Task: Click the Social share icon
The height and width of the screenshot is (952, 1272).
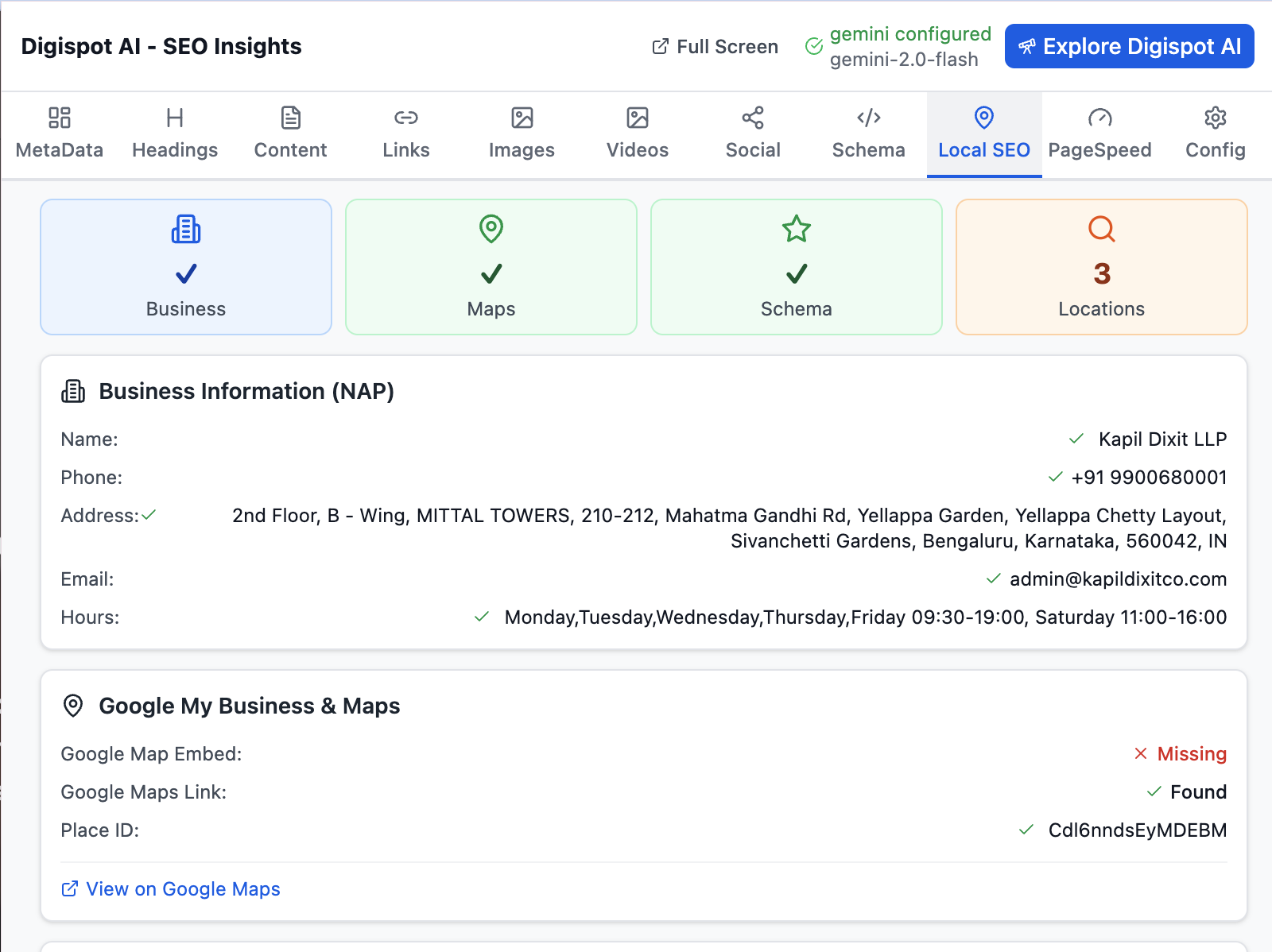Action: 752,118
